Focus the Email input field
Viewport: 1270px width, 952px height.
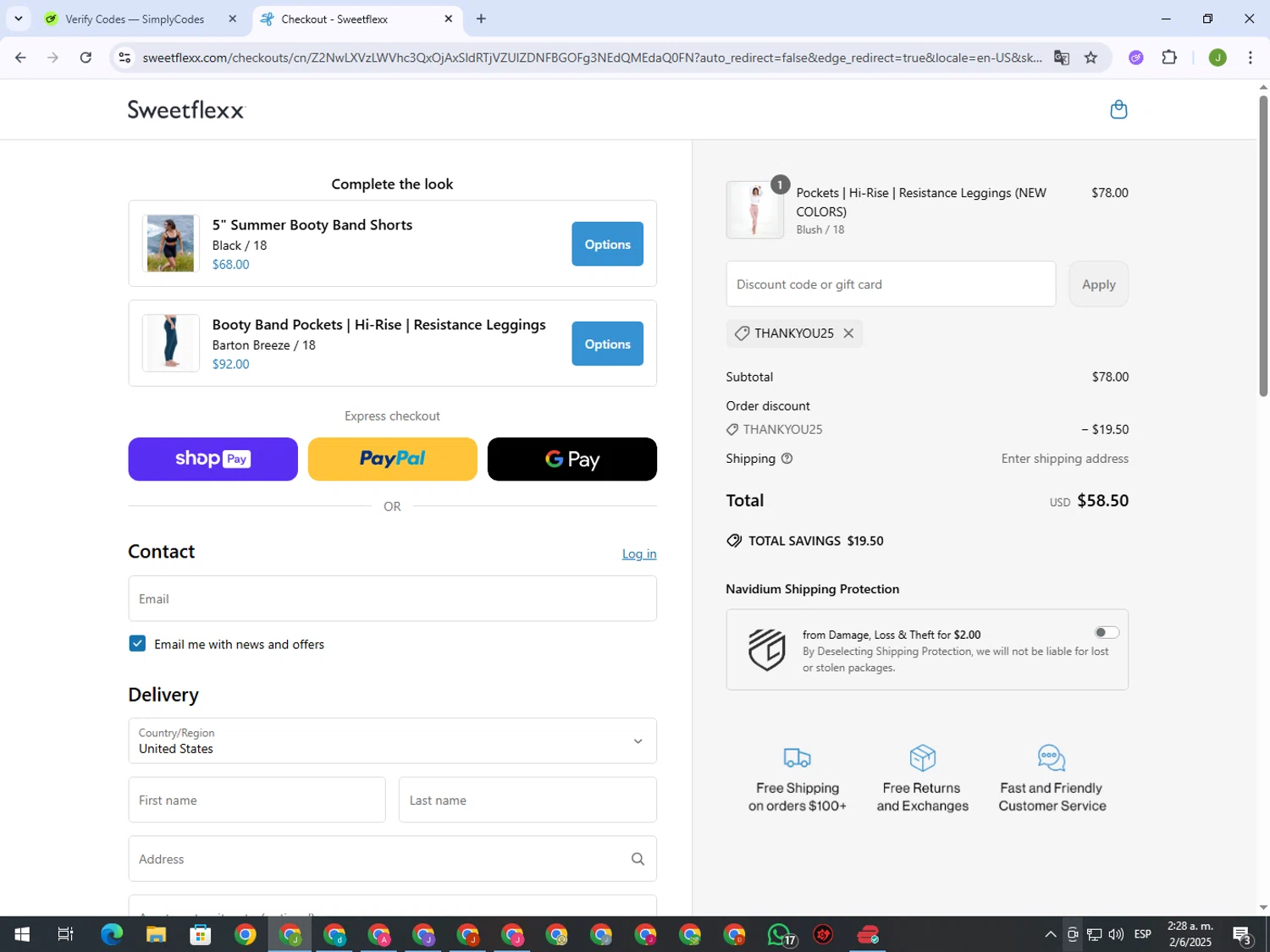tap(392, 598)
